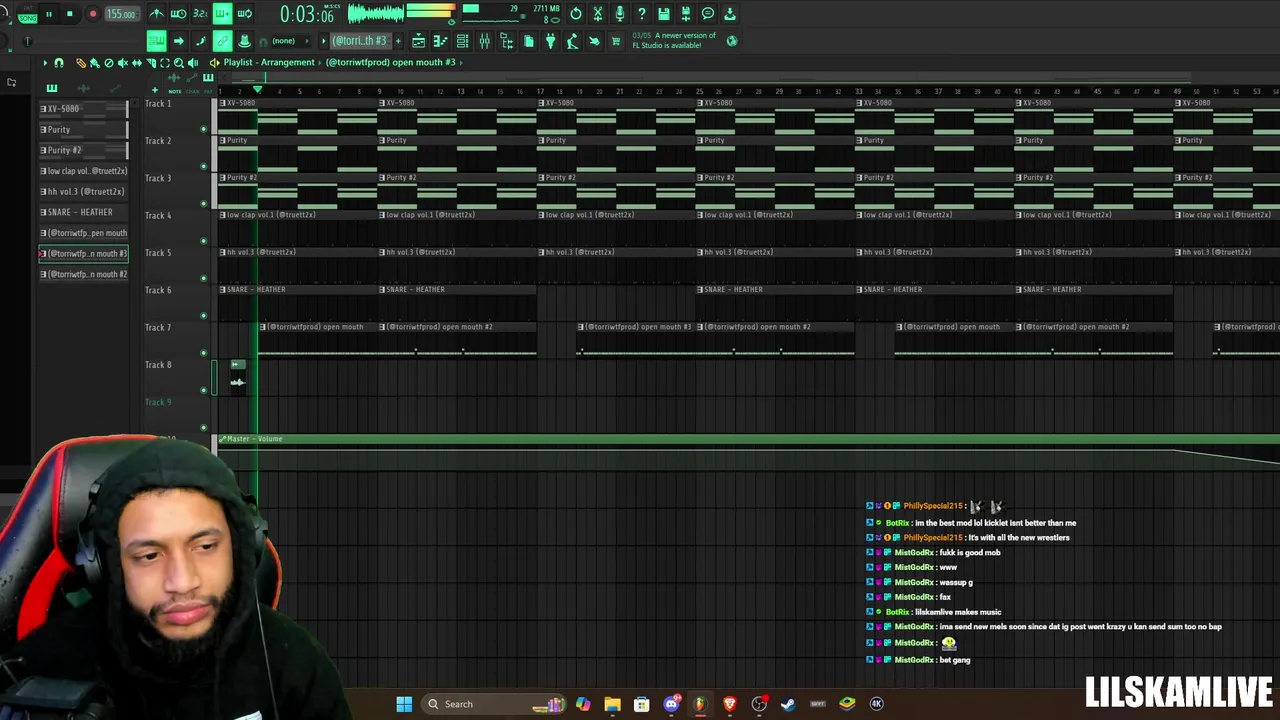Open the audio editor scissors icon

tap(598, 14)
